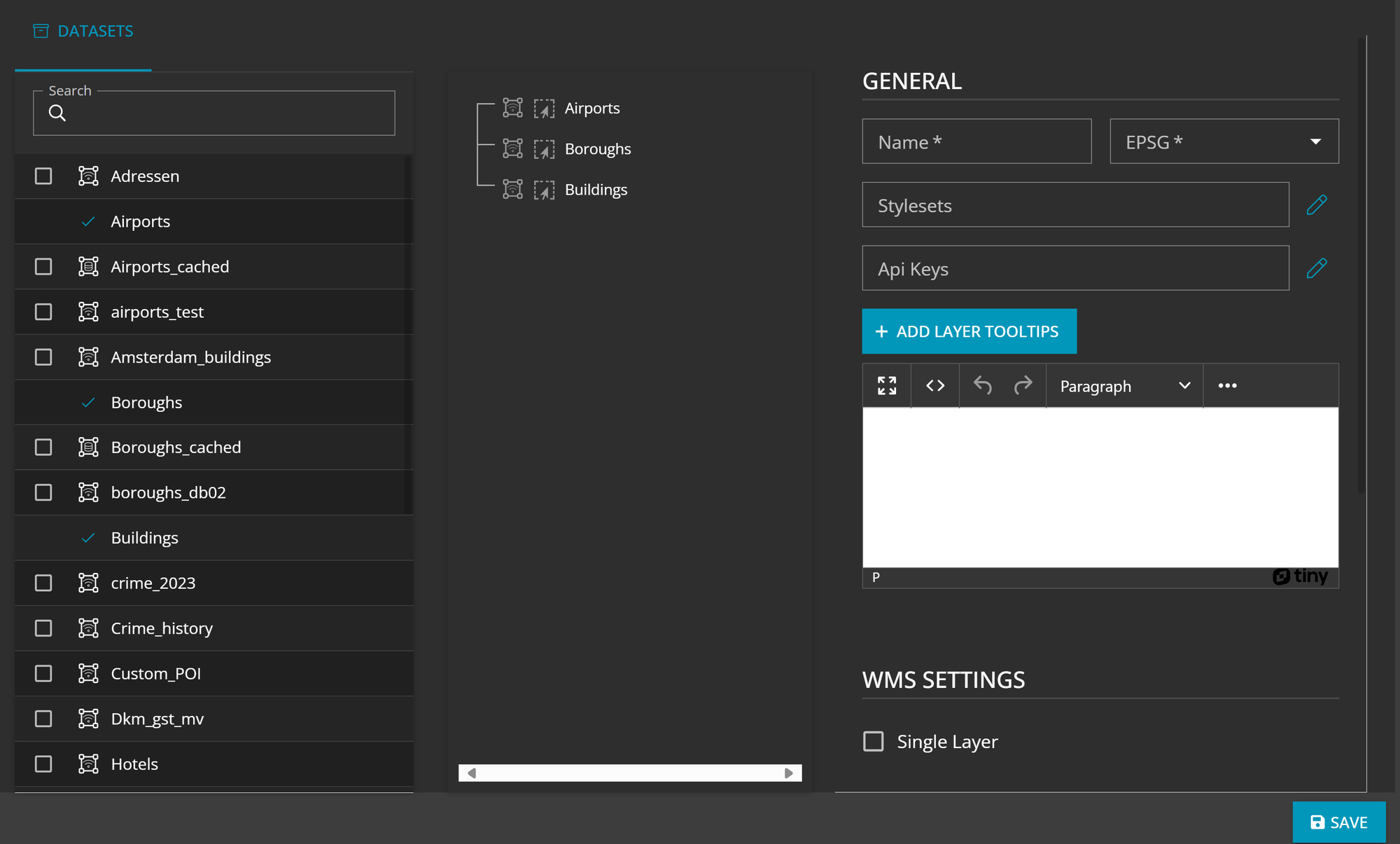
Task: Click selection icon next to Boroughs layer
Action: pos(544,149)
